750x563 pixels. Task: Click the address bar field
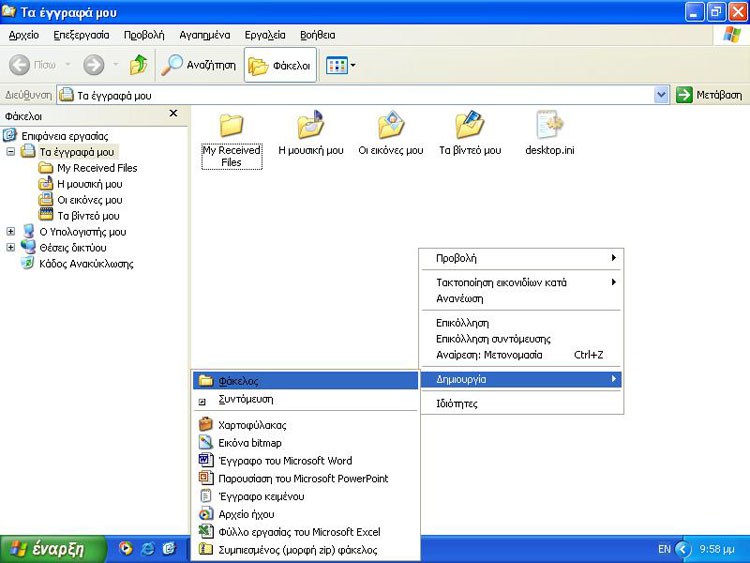[x=360, y=95]
